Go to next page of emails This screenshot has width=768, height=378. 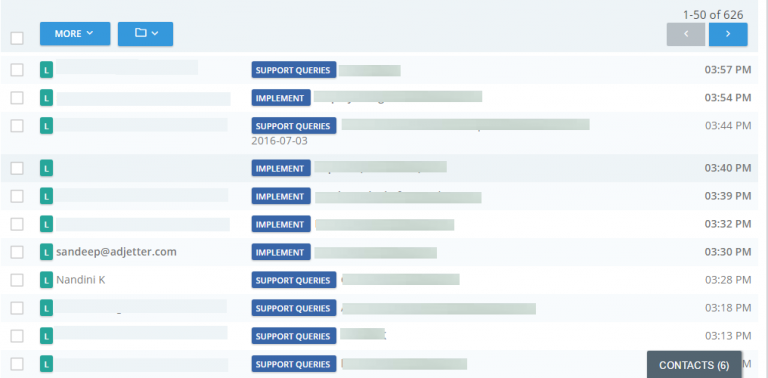[728, 34]
